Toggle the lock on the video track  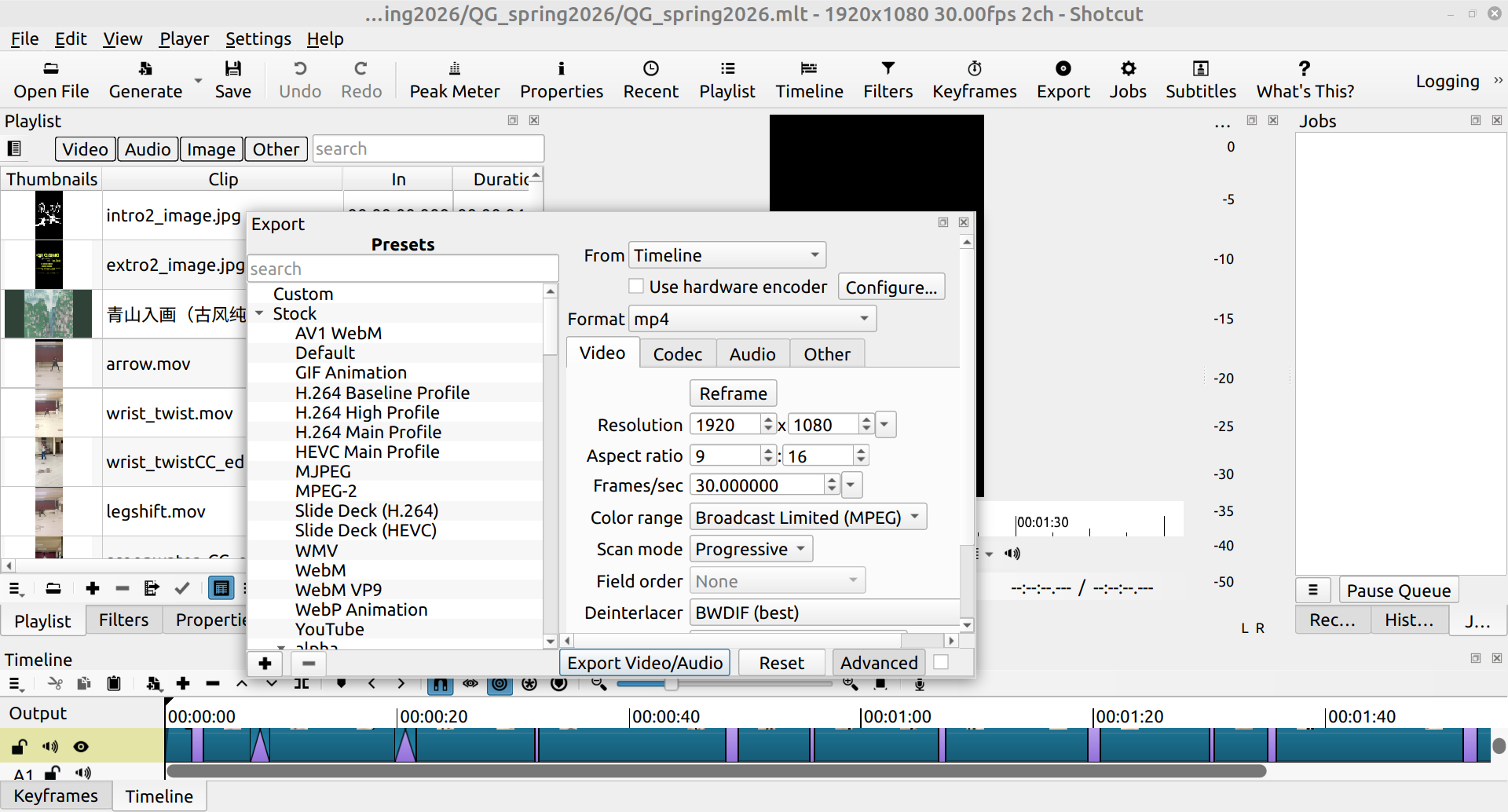click(x=20, y=747)
